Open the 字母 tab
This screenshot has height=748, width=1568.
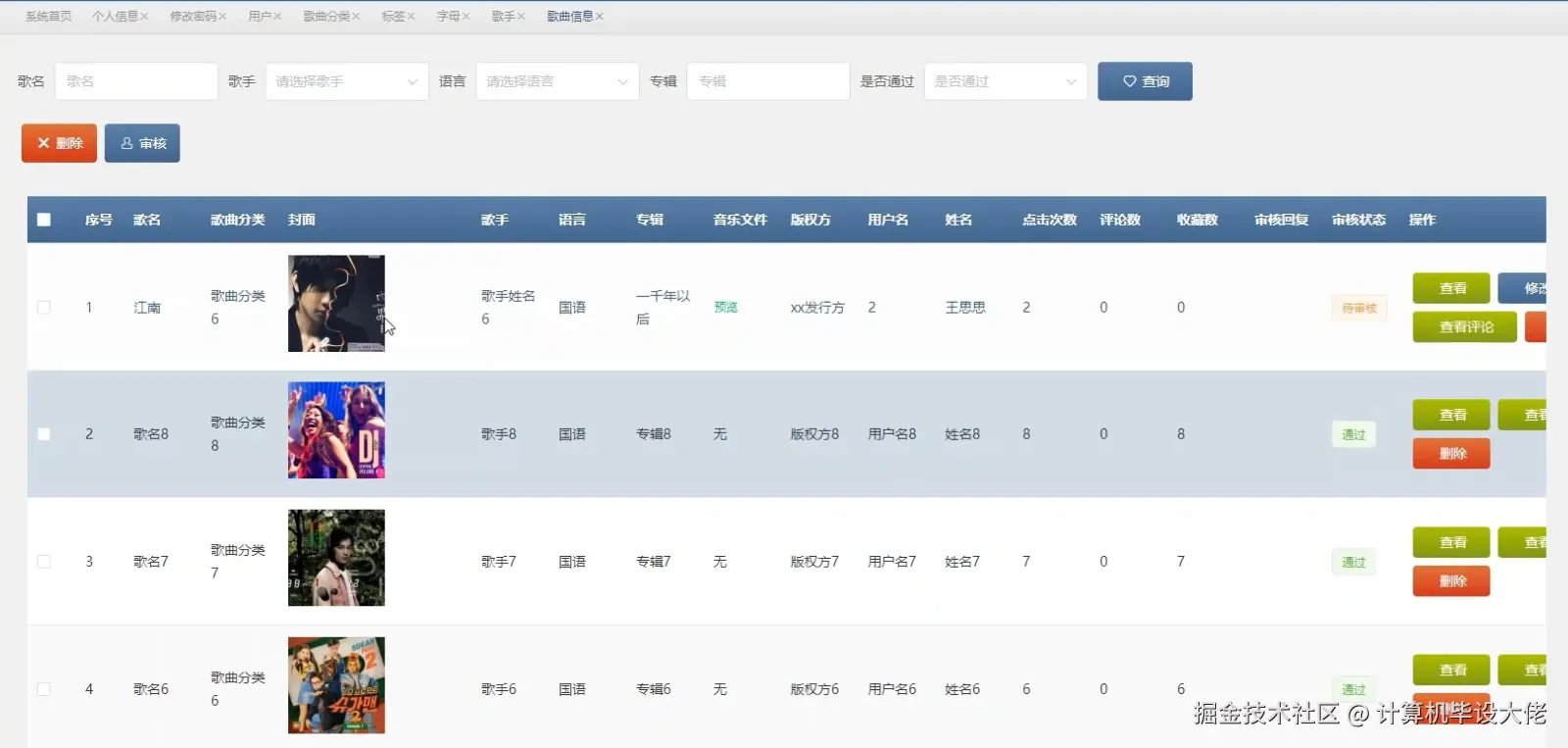[448, 17]
